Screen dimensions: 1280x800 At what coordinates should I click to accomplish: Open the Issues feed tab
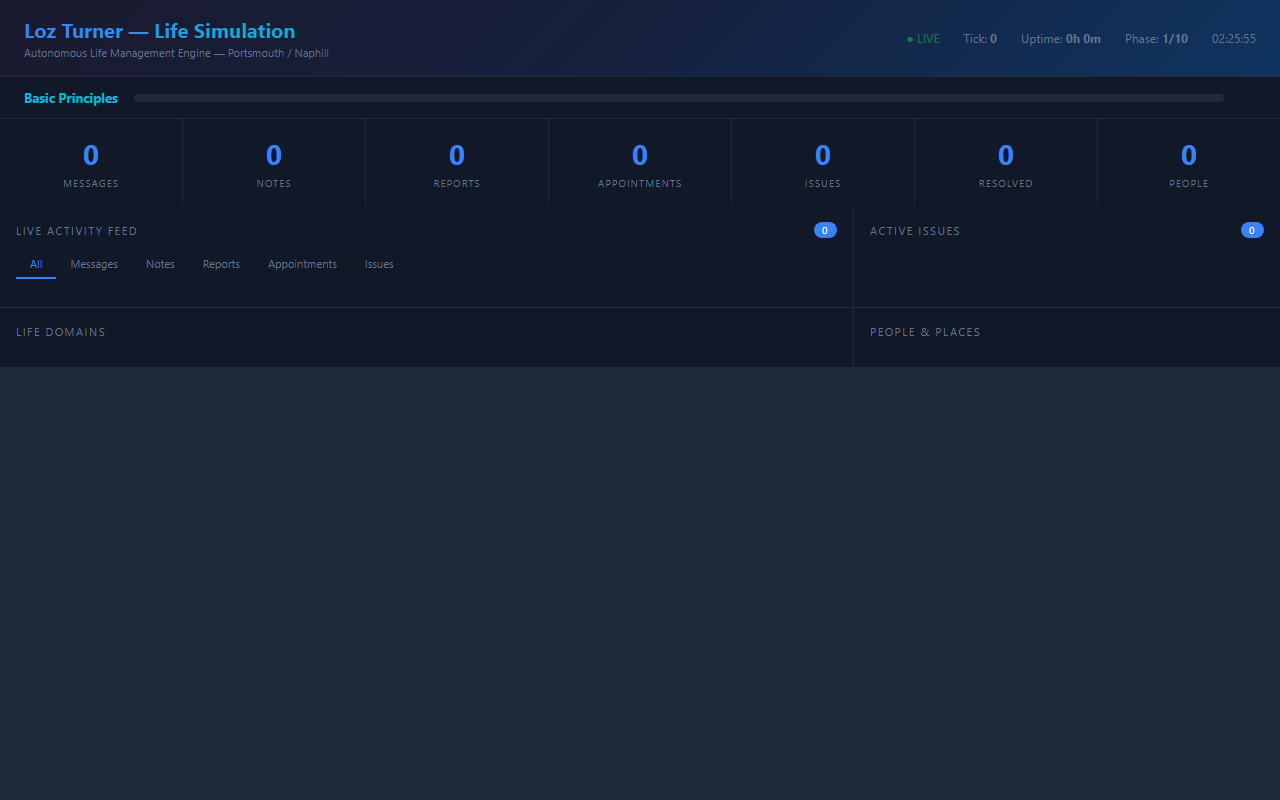379,265
